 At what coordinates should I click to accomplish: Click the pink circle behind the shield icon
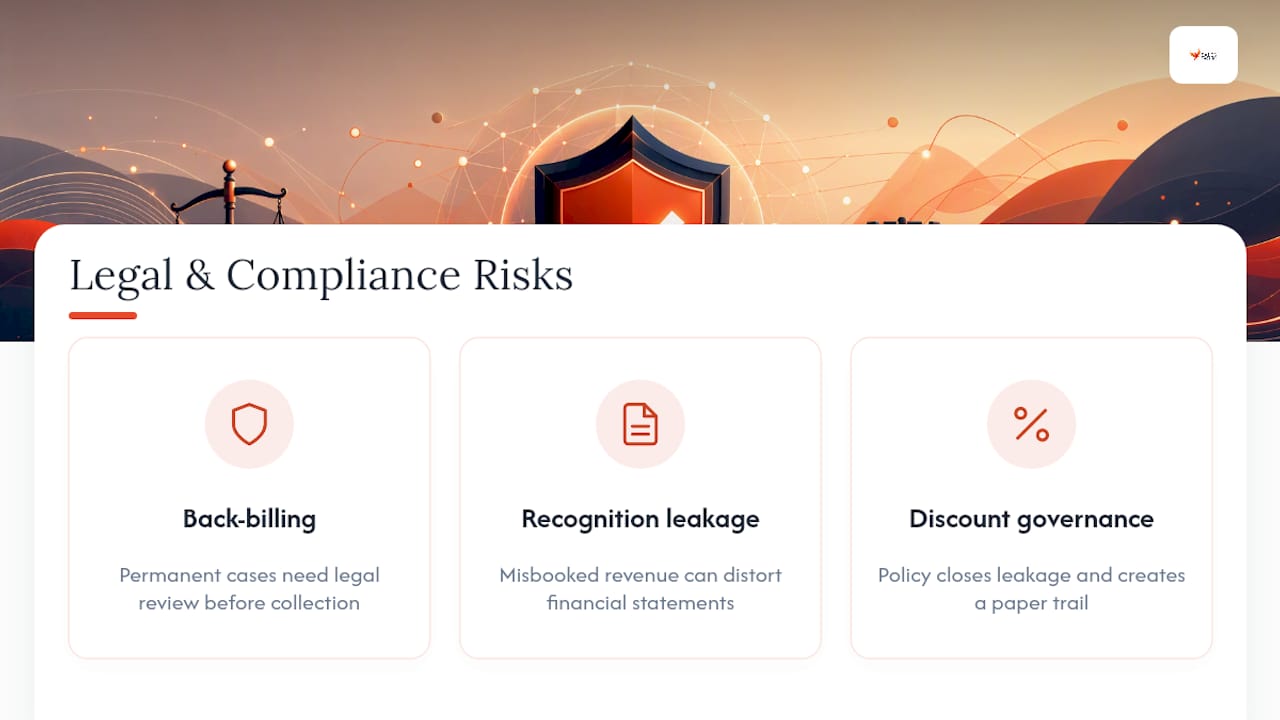tap(249, 424)
